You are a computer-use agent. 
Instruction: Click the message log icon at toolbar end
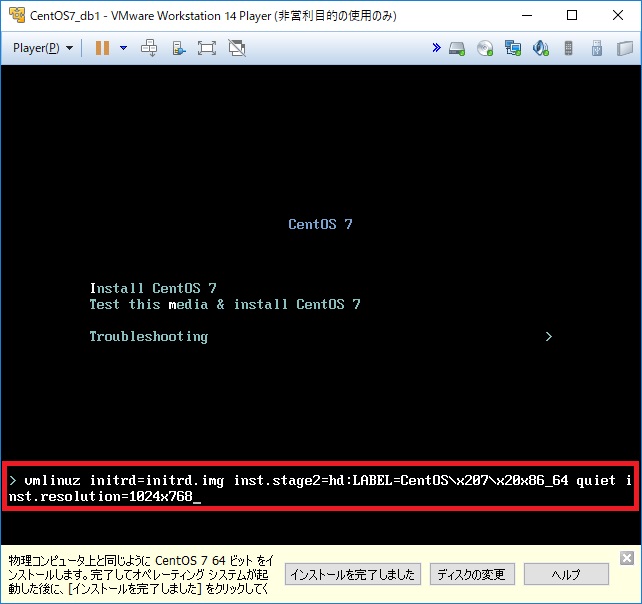tap(625, 48)
